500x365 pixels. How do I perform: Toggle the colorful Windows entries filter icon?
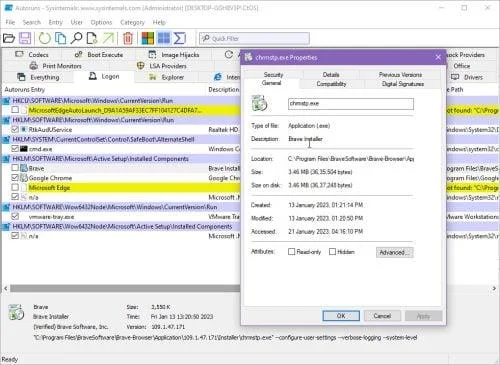(x=148, y=39)
